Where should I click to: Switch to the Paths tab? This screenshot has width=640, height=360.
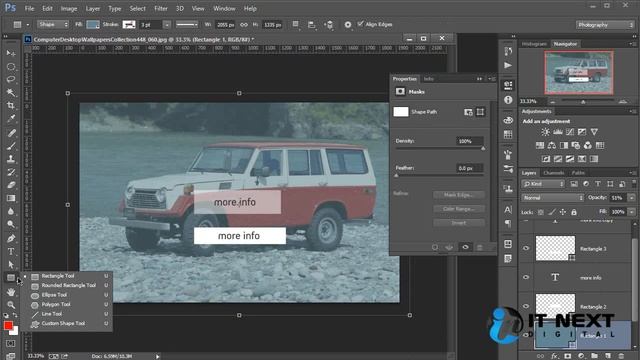578,173
